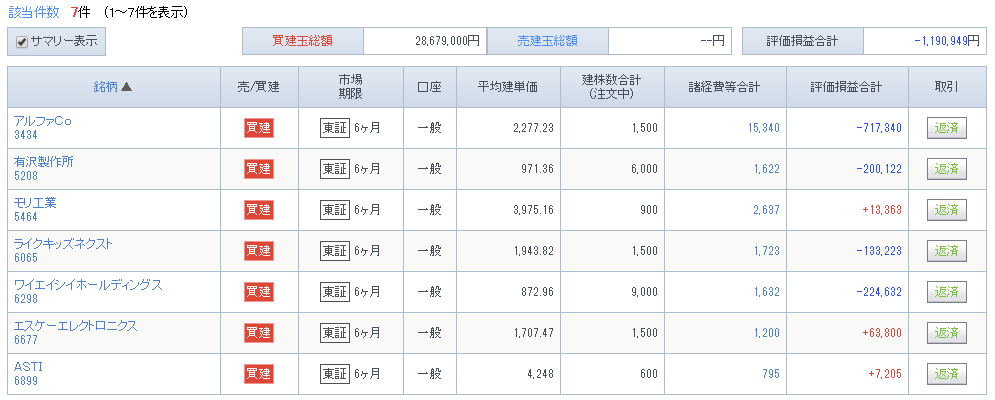The height and width of the screenshot is (400, 995).
Task: Click 返済 button for ライクキッズネクスト
Action: click(946, 251)
